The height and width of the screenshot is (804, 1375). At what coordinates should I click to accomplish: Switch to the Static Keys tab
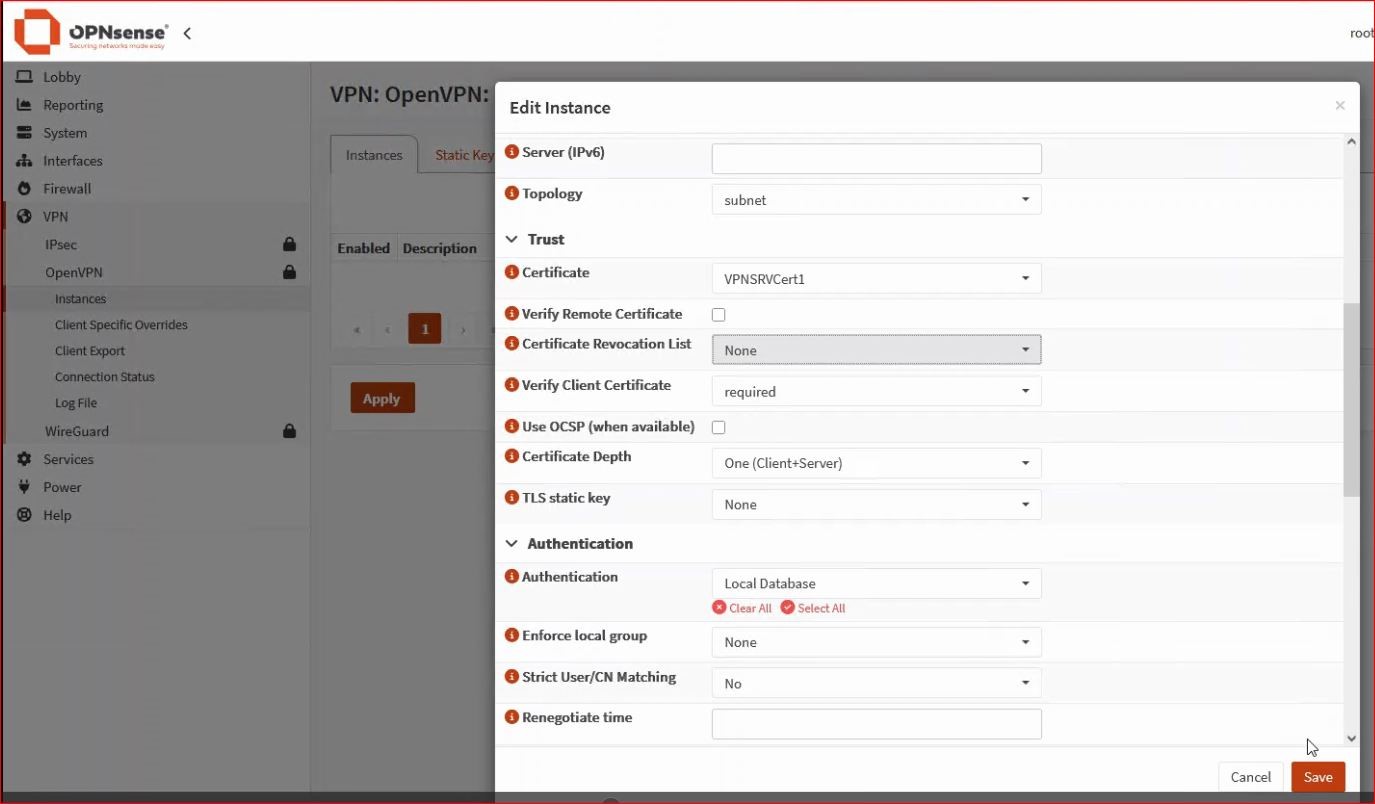(464, 156)
